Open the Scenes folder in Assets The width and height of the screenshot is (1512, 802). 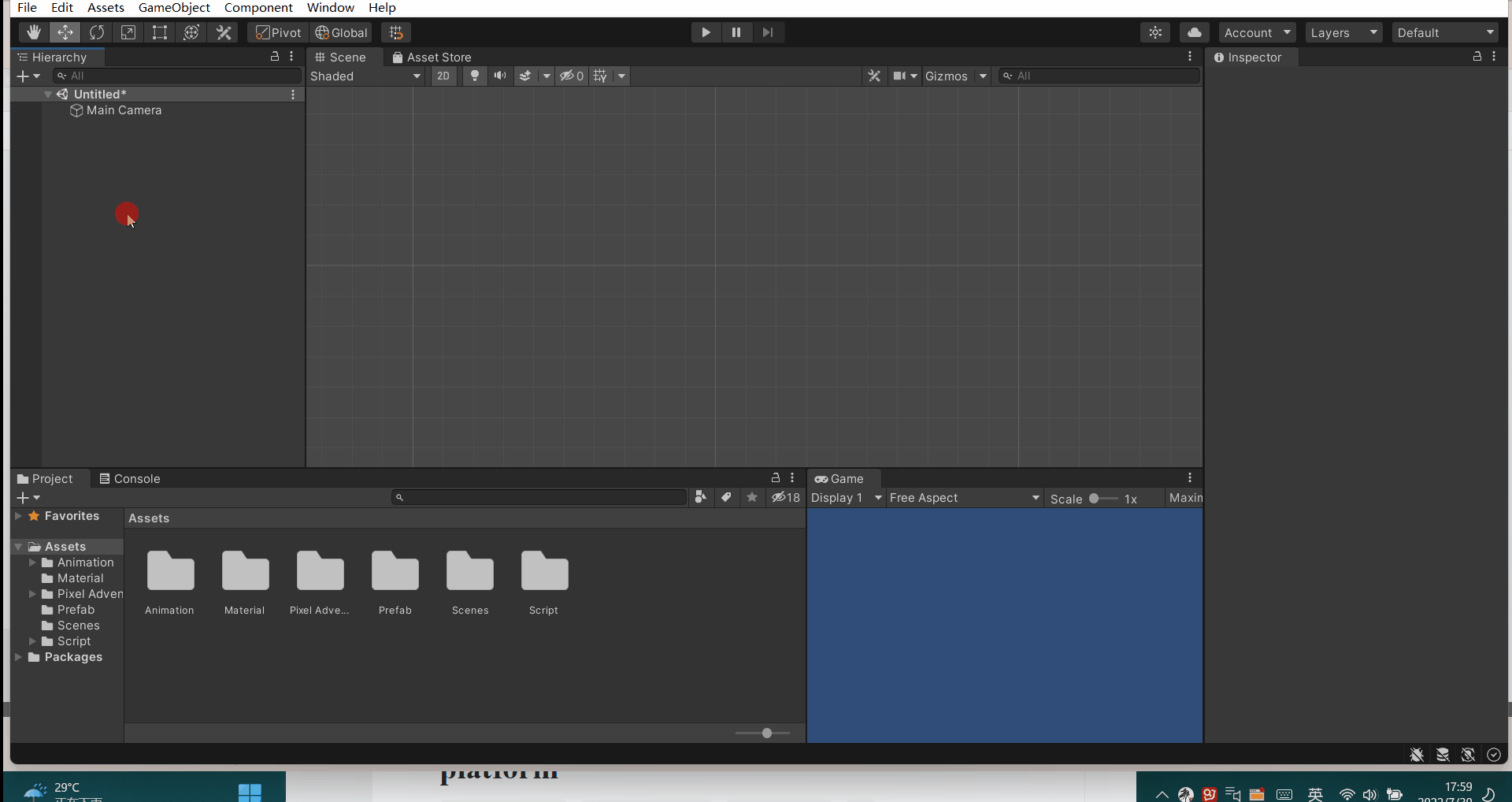click(x=469, y=571)
